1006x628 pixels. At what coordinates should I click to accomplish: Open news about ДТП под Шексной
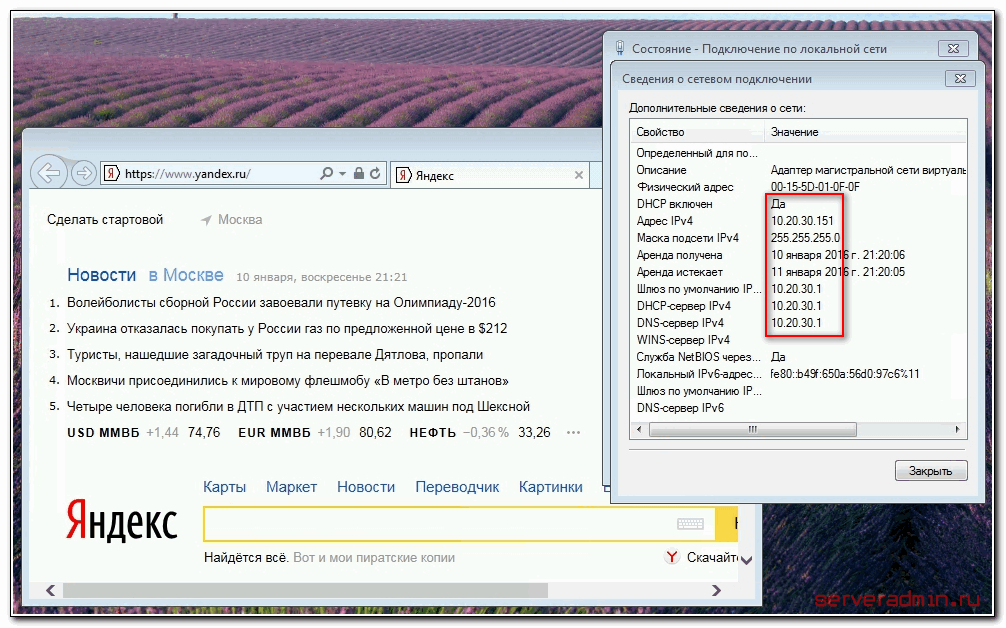tap(298, 407)
